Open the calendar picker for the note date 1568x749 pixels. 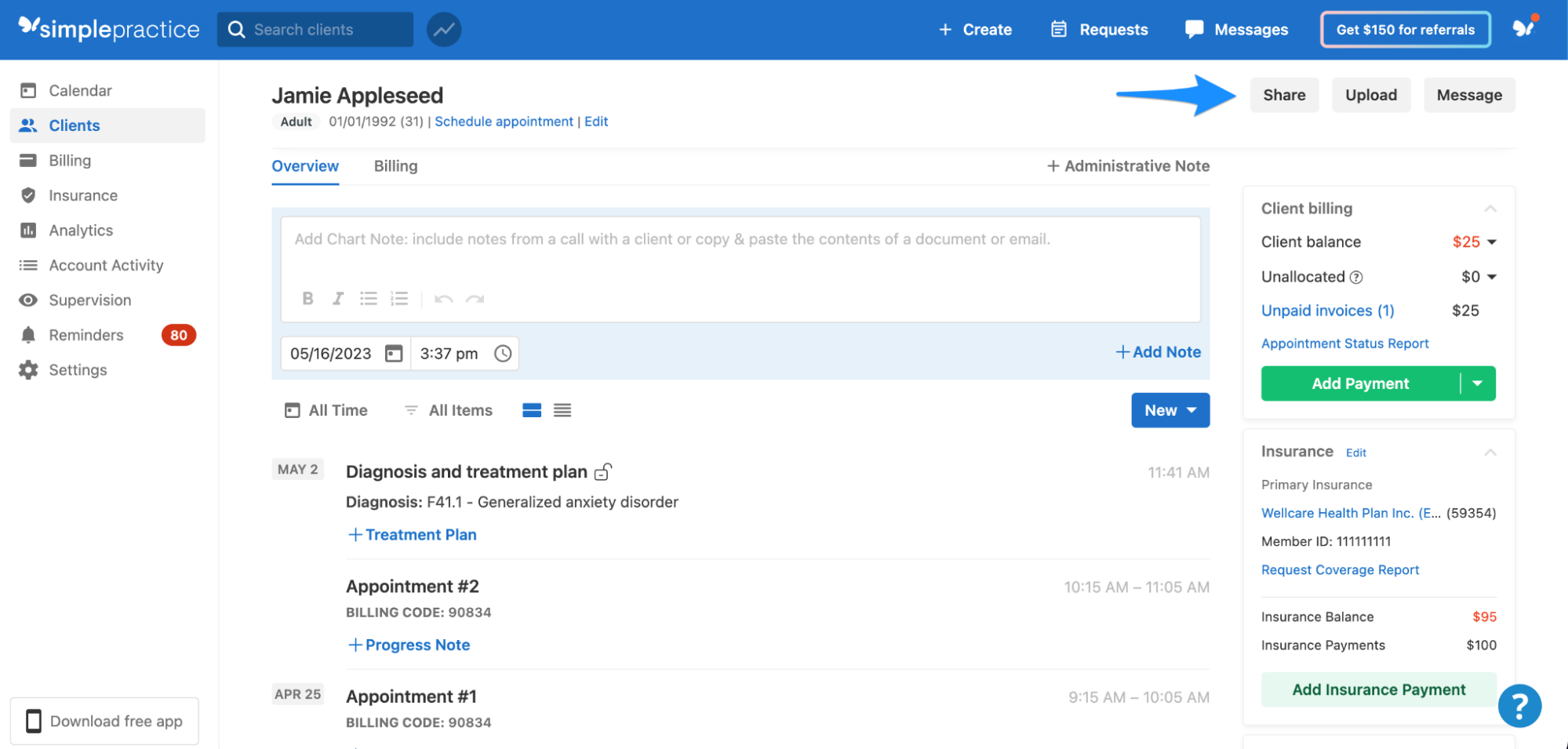point(393,353)
